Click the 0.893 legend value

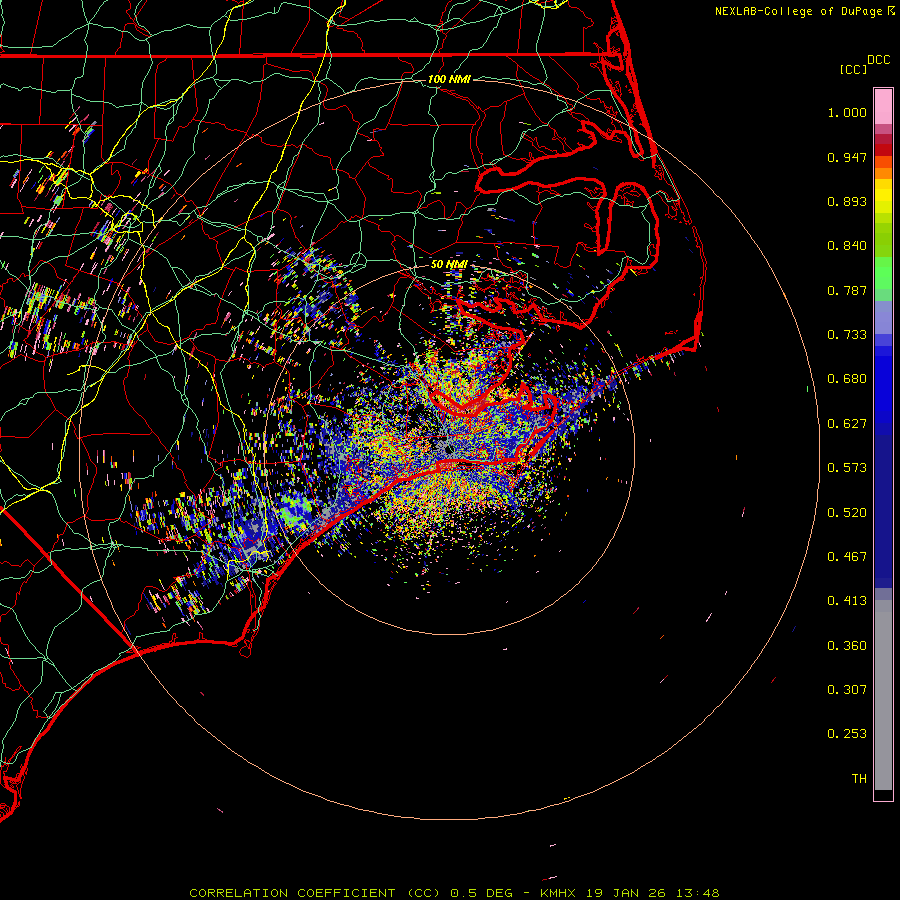(x=847, y=201)
